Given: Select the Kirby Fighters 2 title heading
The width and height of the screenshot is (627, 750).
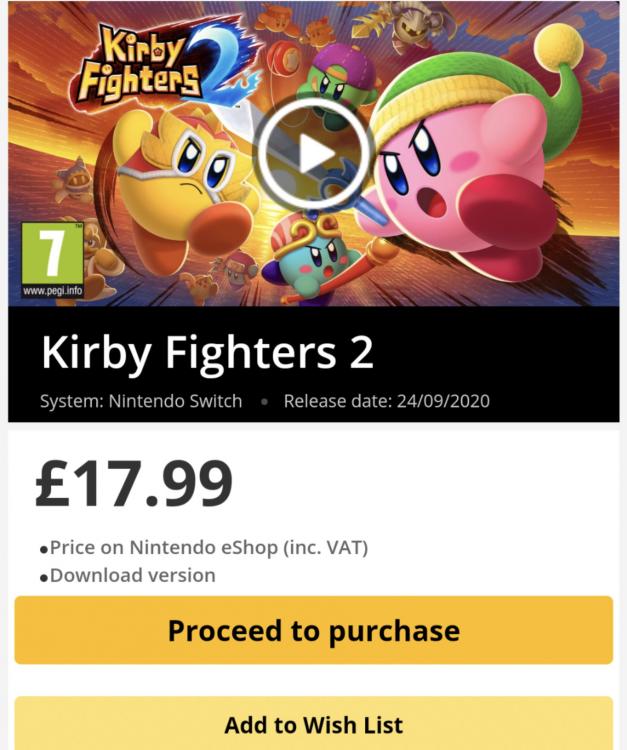Looking at the screenshot, I should [207, 352].
